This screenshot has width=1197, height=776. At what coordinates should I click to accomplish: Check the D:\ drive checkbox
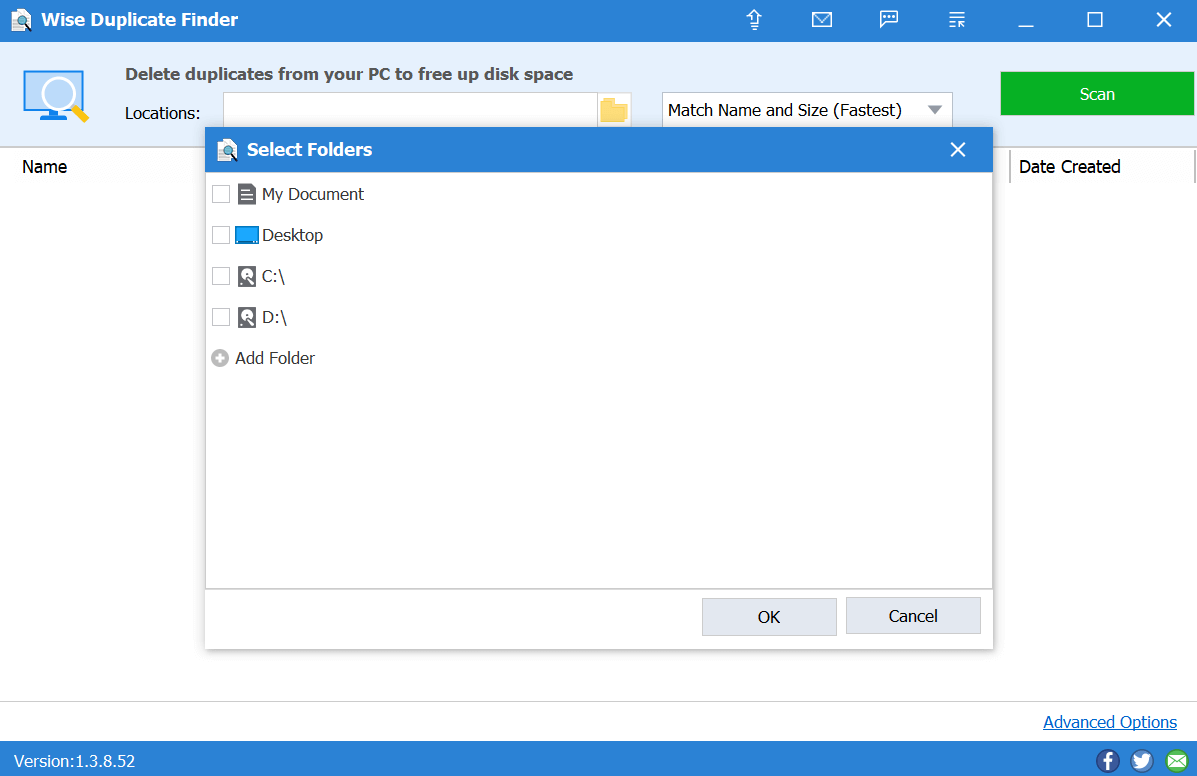(221, 317)
